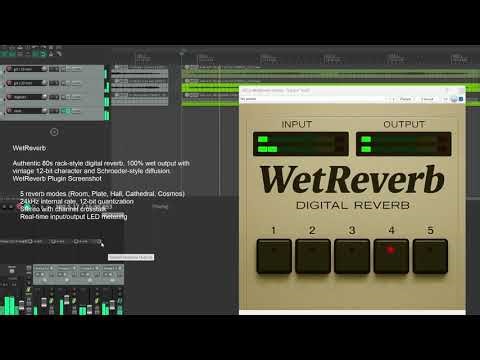
Task: Click the lit reverb mode 4 button
Action: (x=391, y=256)
